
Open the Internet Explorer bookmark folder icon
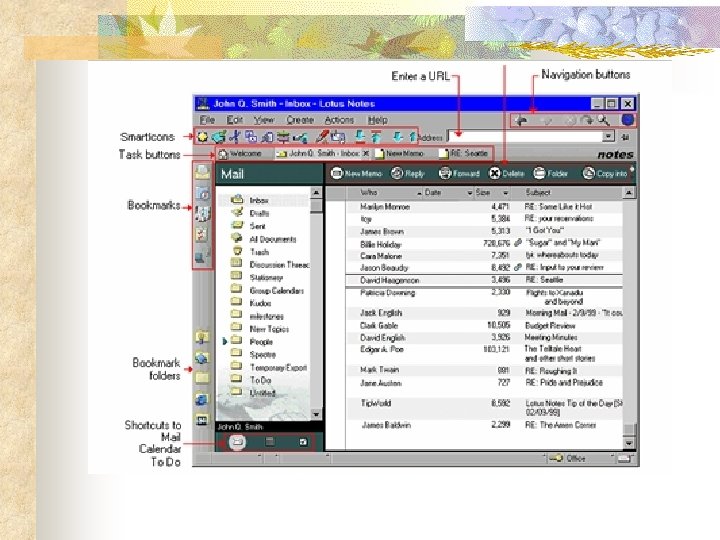202,399
